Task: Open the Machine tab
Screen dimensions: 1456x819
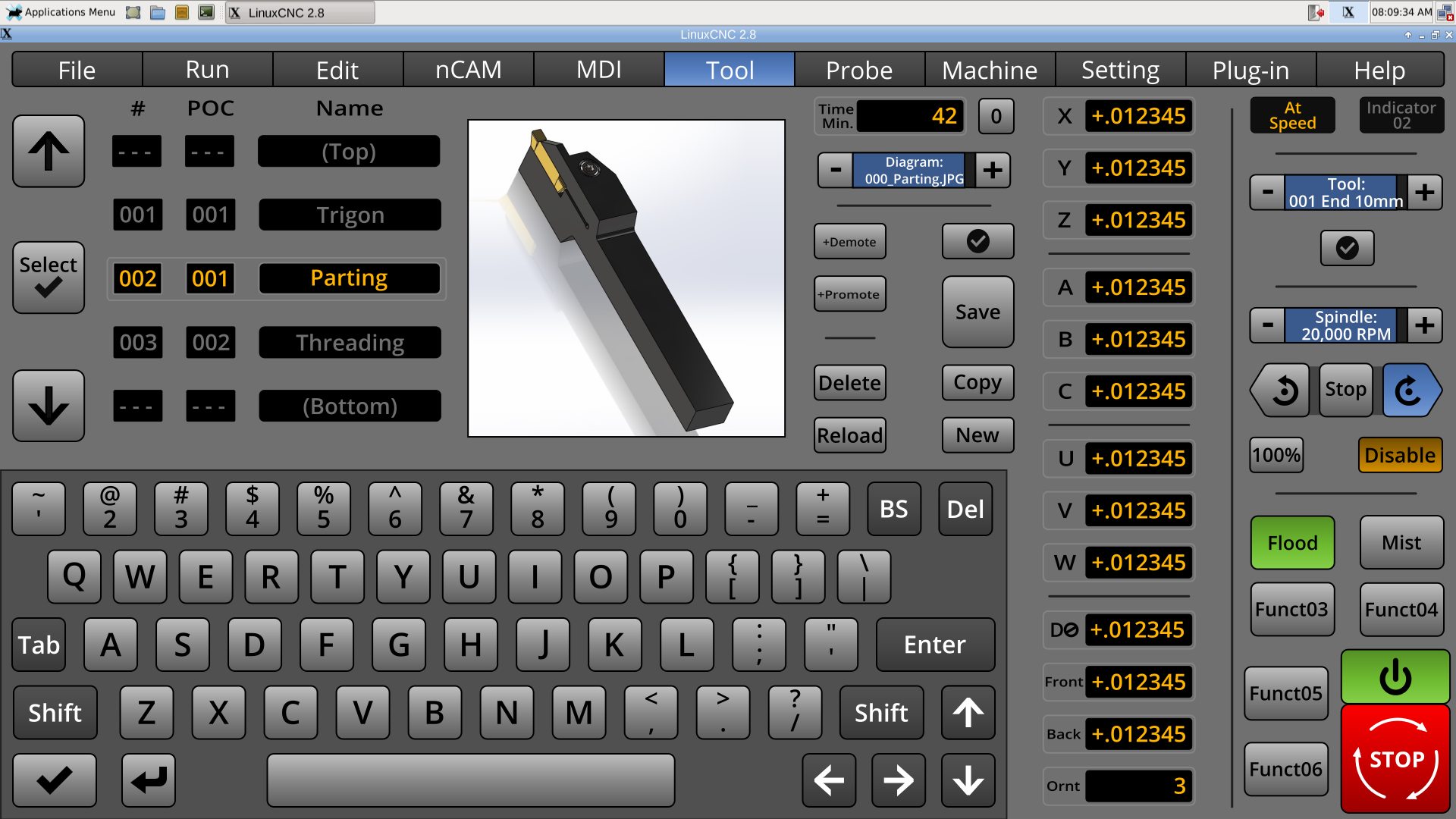Action: coord(990,70)
